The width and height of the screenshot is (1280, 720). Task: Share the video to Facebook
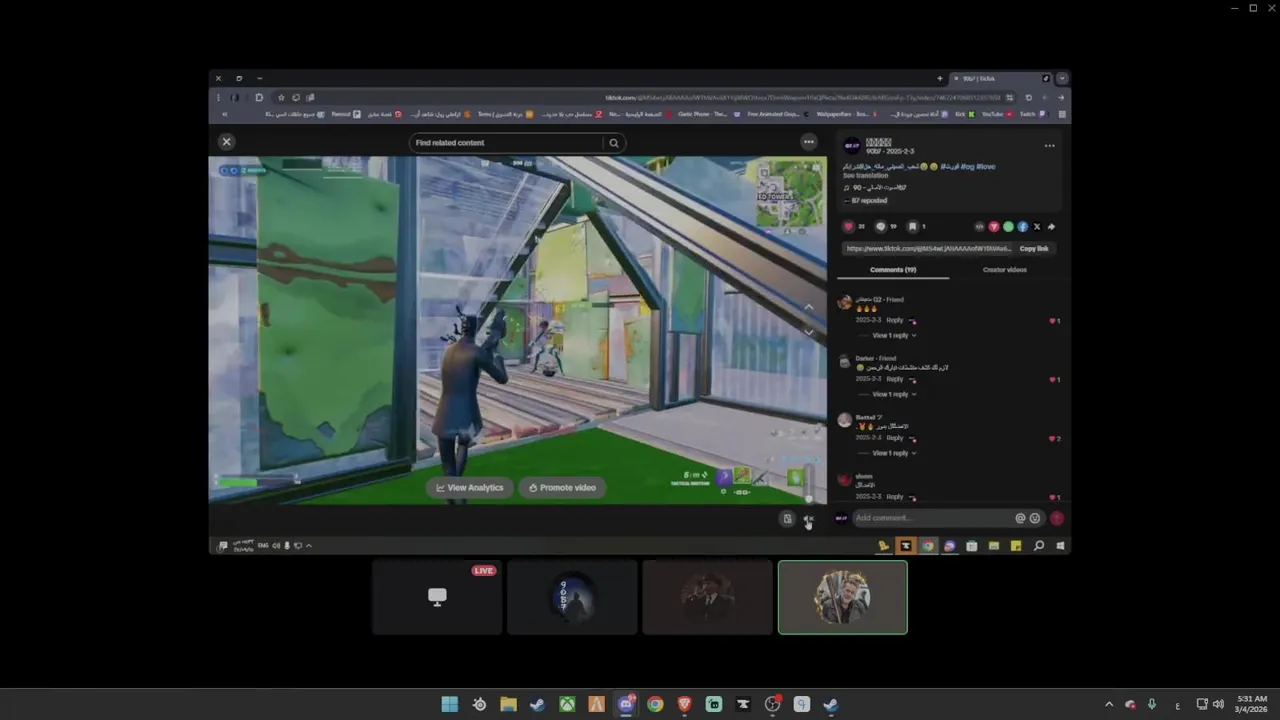1022,227
